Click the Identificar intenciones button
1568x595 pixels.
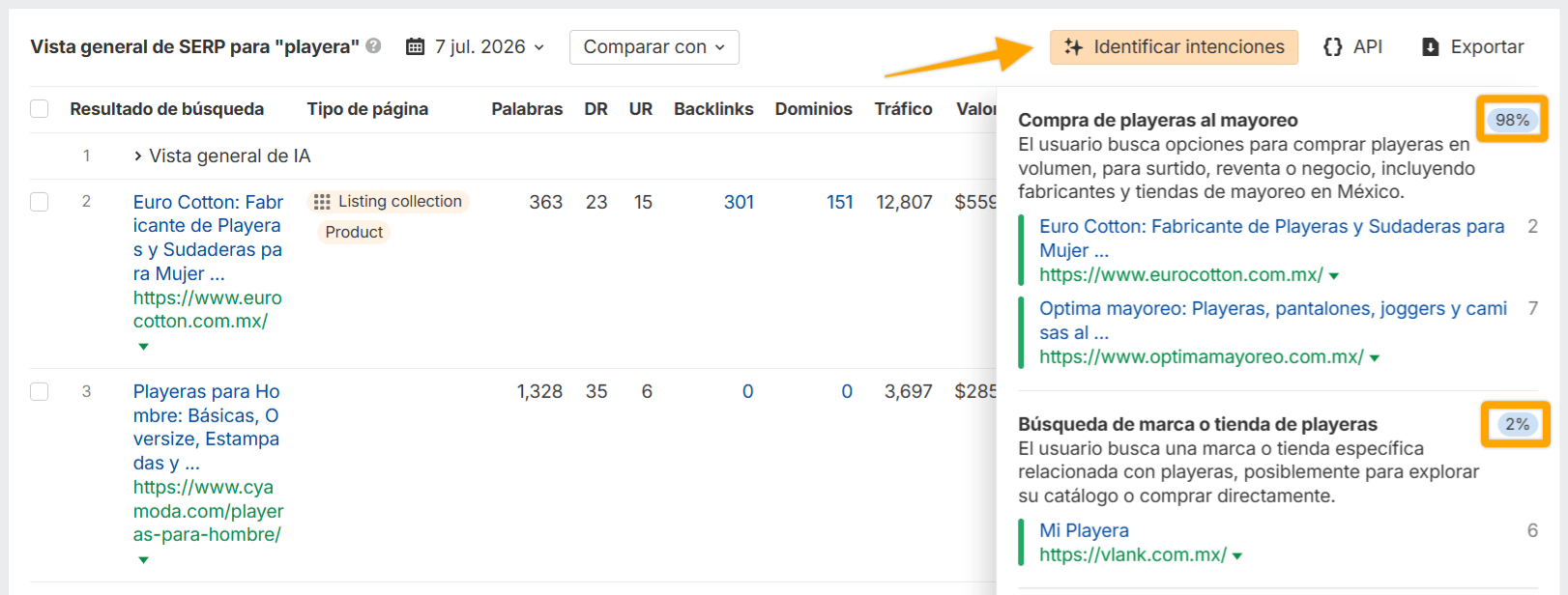(1174, 47)
